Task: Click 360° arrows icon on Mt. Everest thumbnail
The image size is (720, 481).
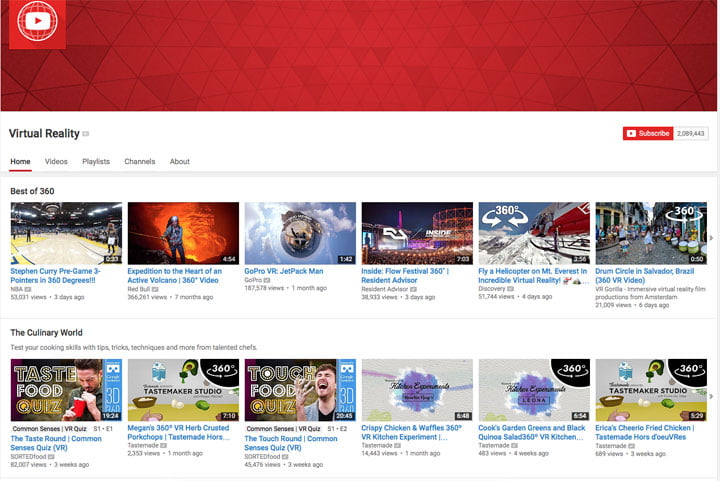Action: [x=507, y=216]
